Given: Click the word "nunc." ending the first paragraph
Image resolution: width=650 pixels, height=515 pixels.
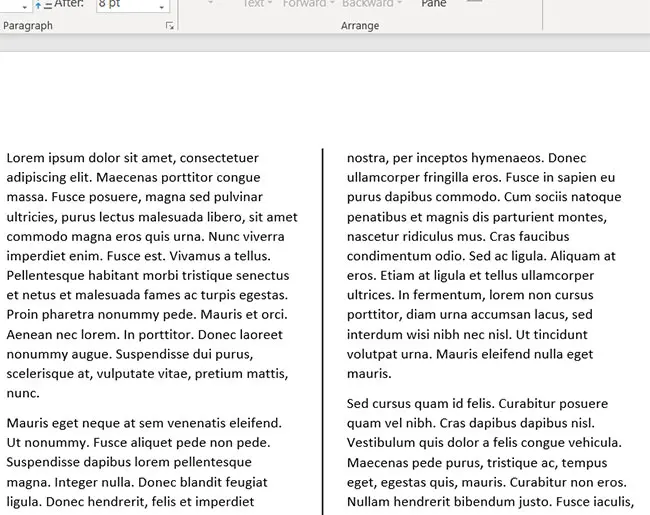Looking at the screenshot, I should [23, 394].
